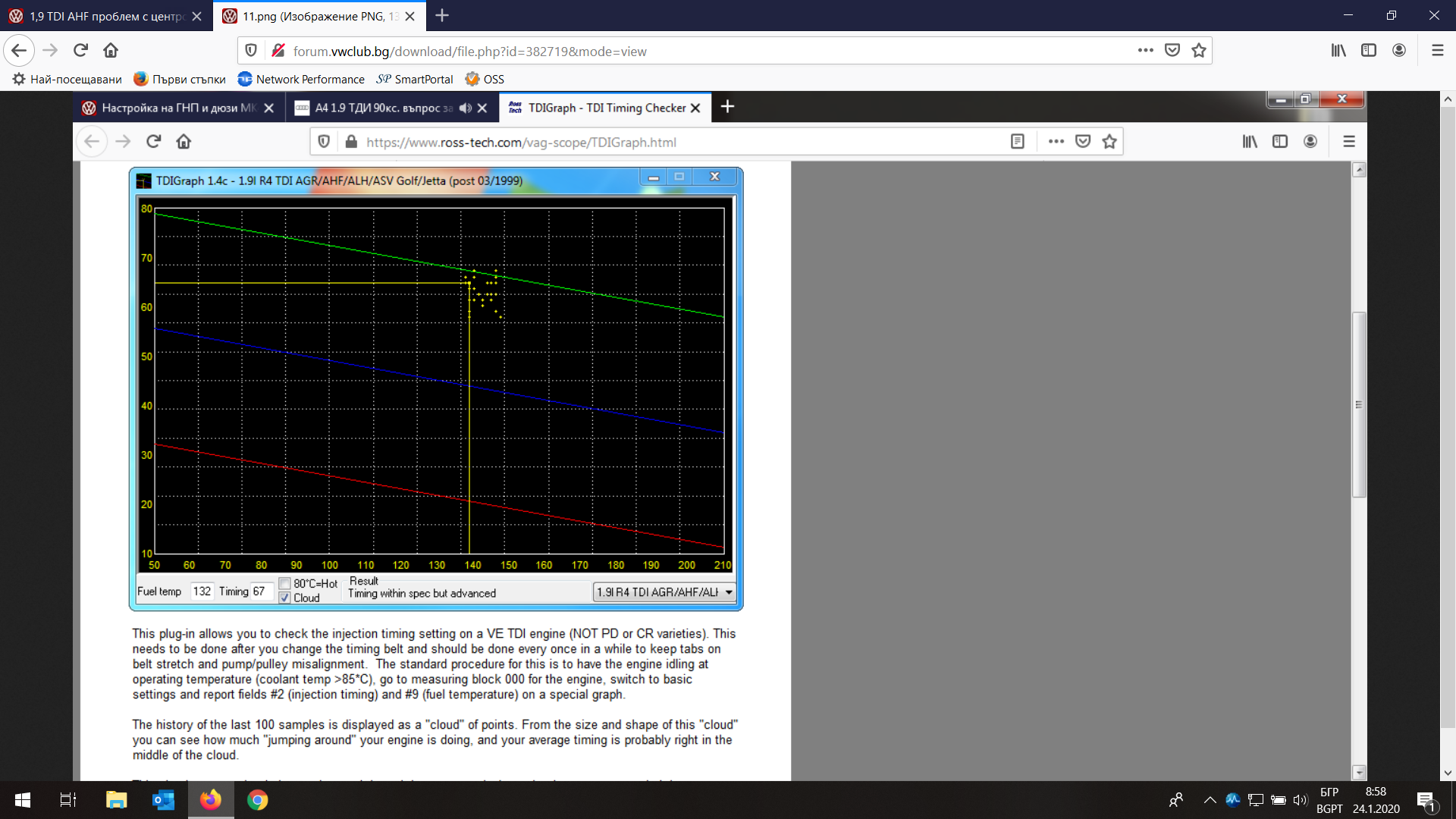Open Google Chrome from the taskbar

[x=257, y=800]
